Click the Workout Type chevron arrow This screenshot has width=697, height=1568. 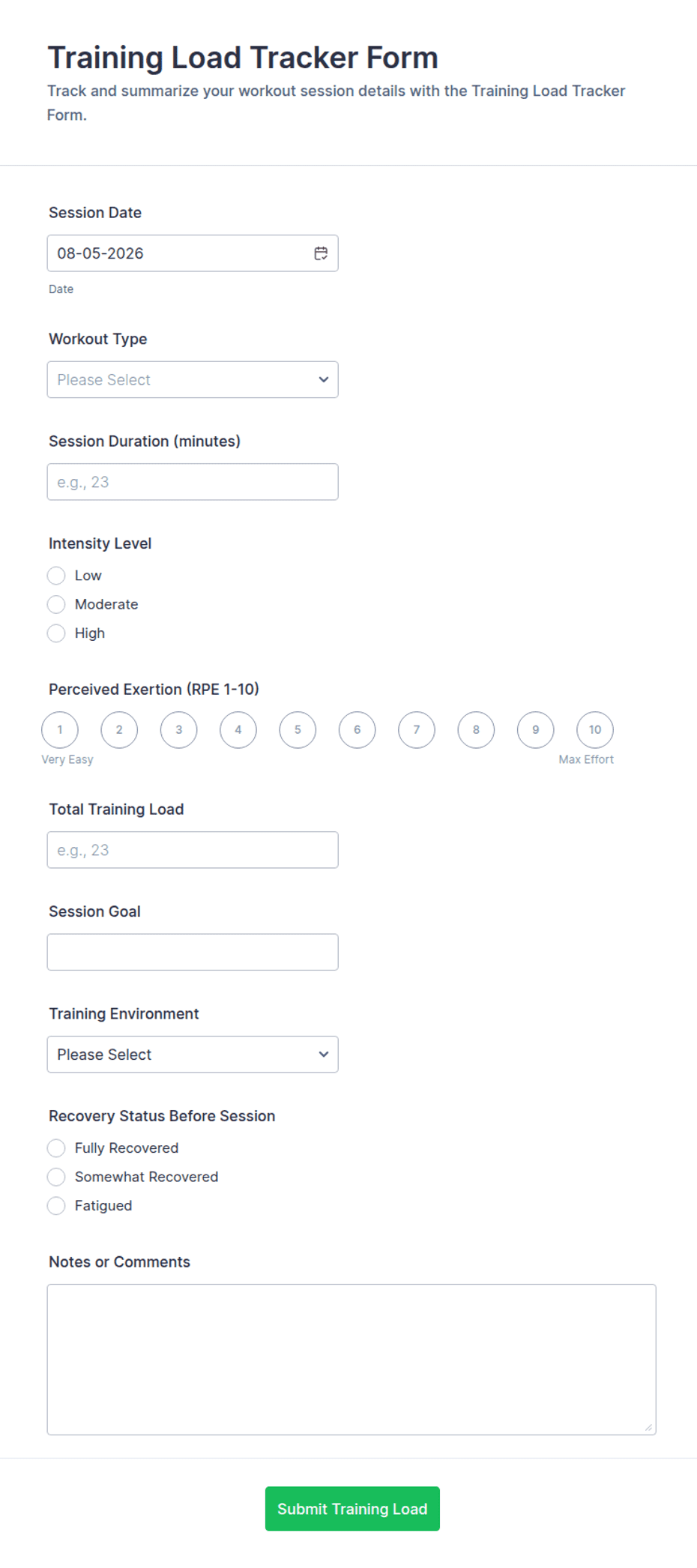click(x=324, y=380)
